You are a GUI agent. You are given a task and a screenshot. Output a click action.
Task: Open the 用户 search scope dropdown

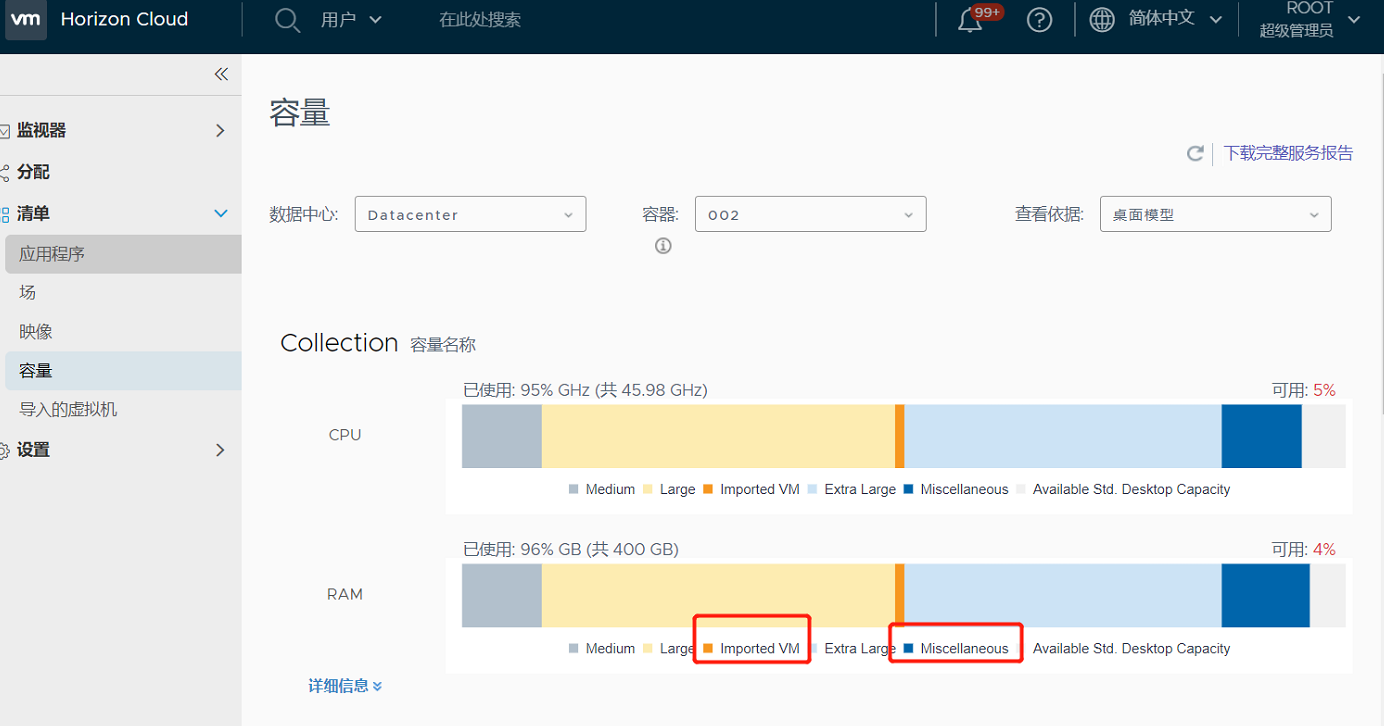[351, 20]
